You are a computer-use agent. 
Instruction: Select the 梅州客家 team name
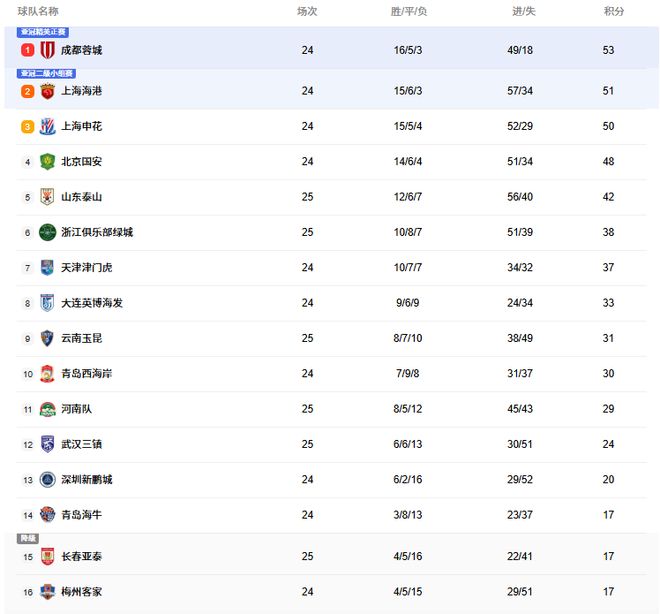[x=81, y=592]
